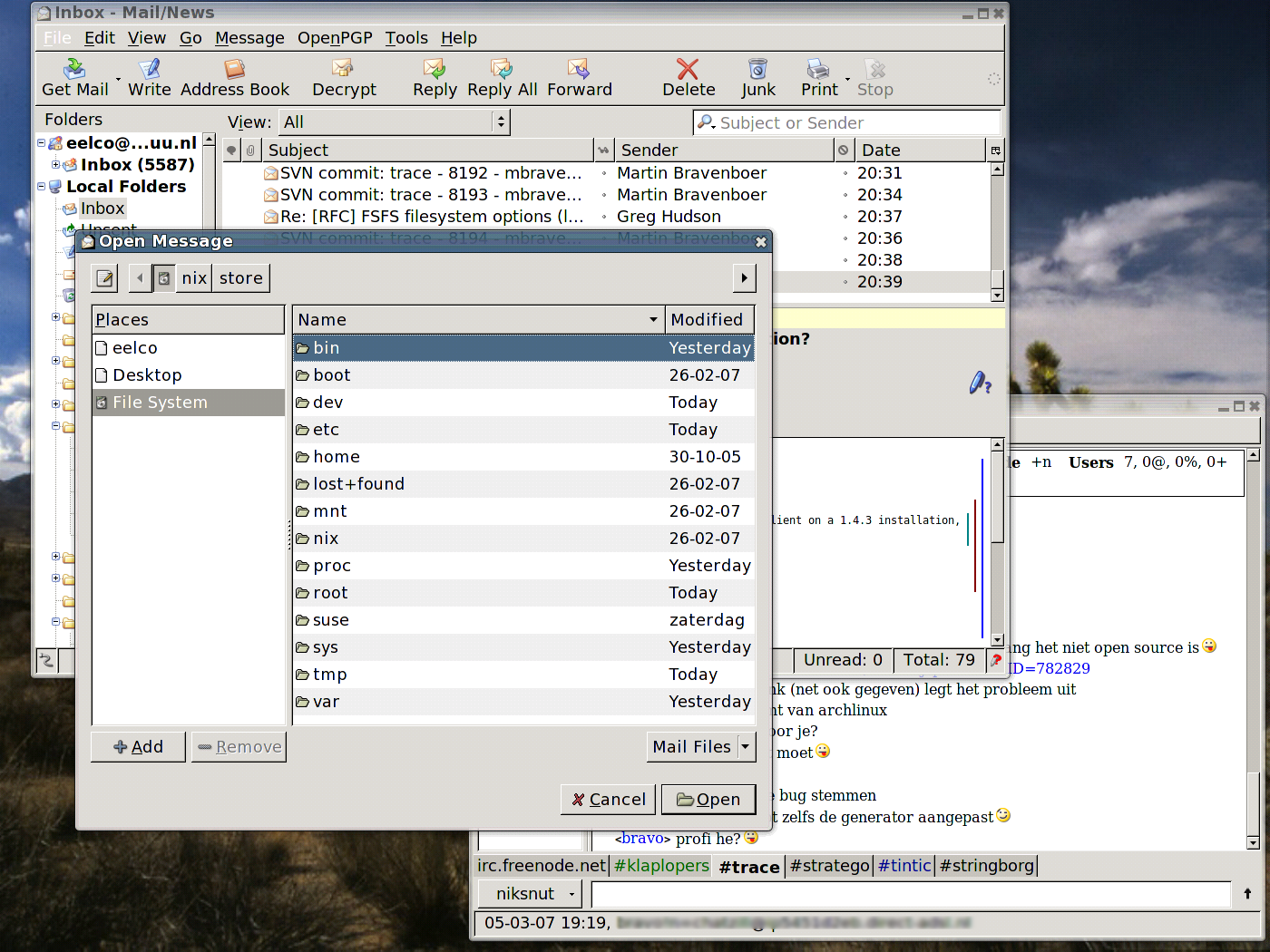This screenshot has height=952, width=1270.
Task: Open Write new message icon
Action: click(x=150, y=69)
